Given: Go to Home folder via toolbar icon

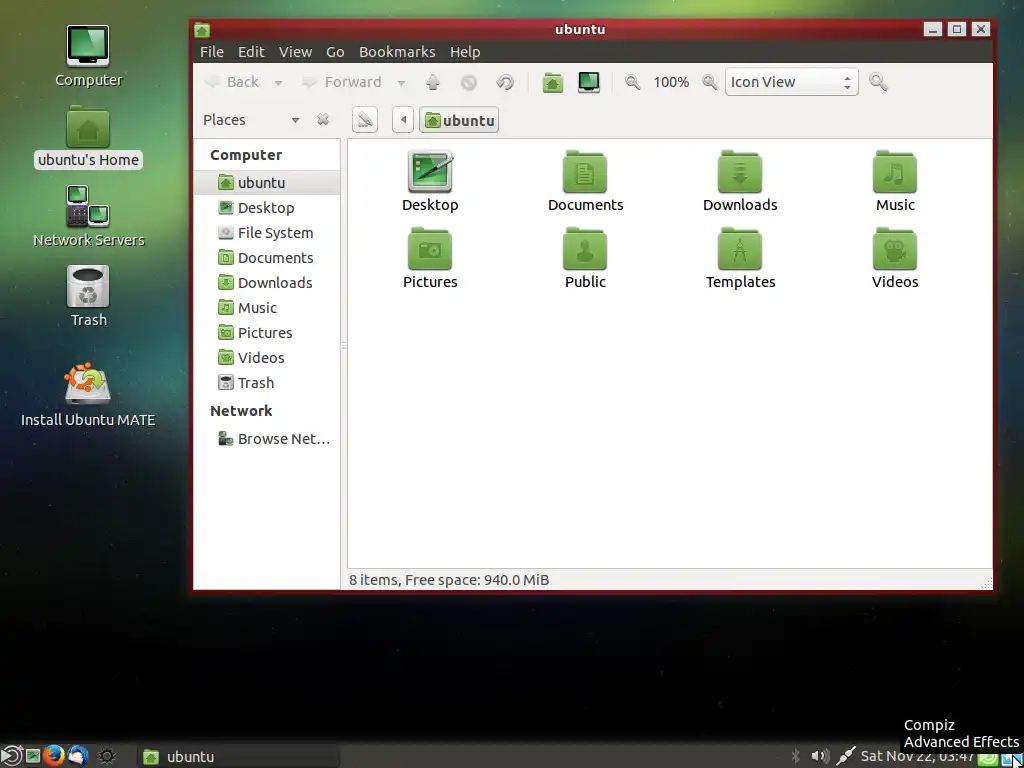Looking at the screenshot, I should (552, 82).
